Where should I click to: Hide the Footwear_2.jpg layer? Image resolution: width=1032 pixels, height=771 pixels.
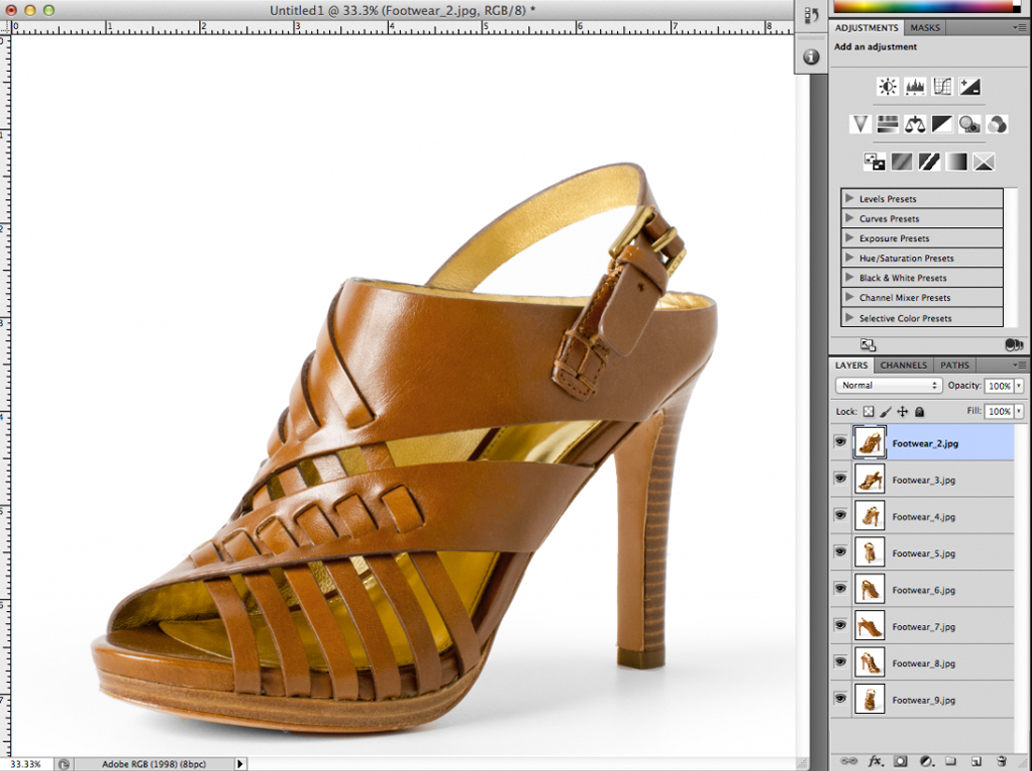point(840,442)
